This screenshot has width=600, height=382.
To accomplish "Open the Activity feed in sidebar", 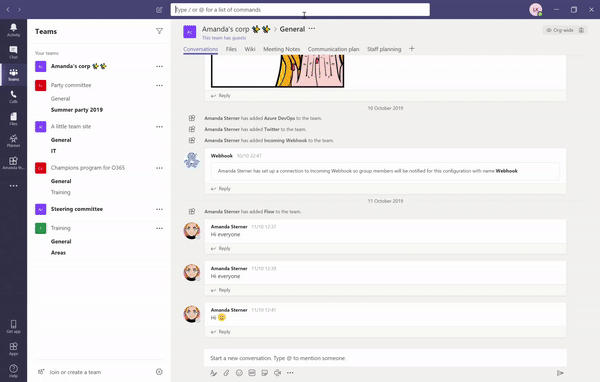I will click(x=13, y=29).
